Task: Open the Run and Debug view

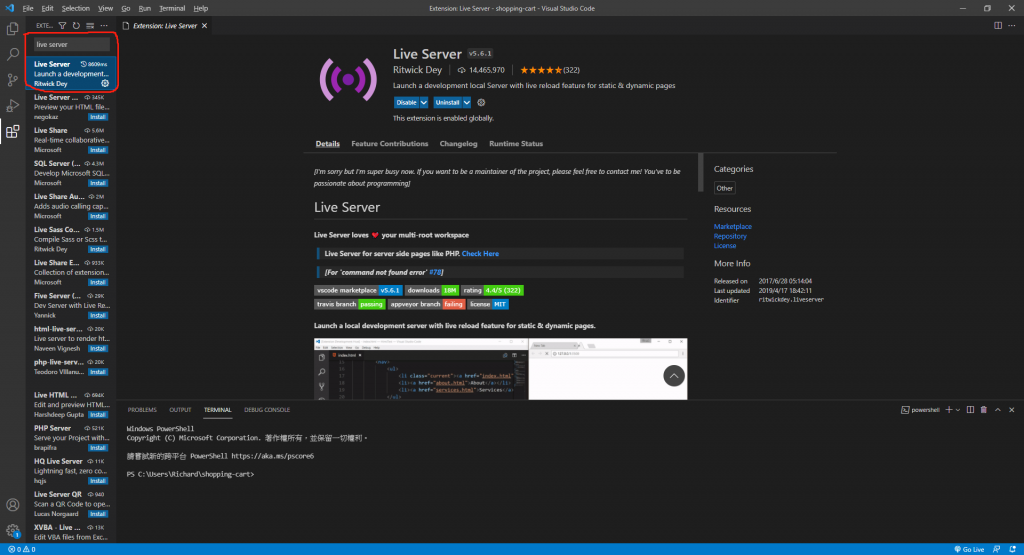Action: 12,105
